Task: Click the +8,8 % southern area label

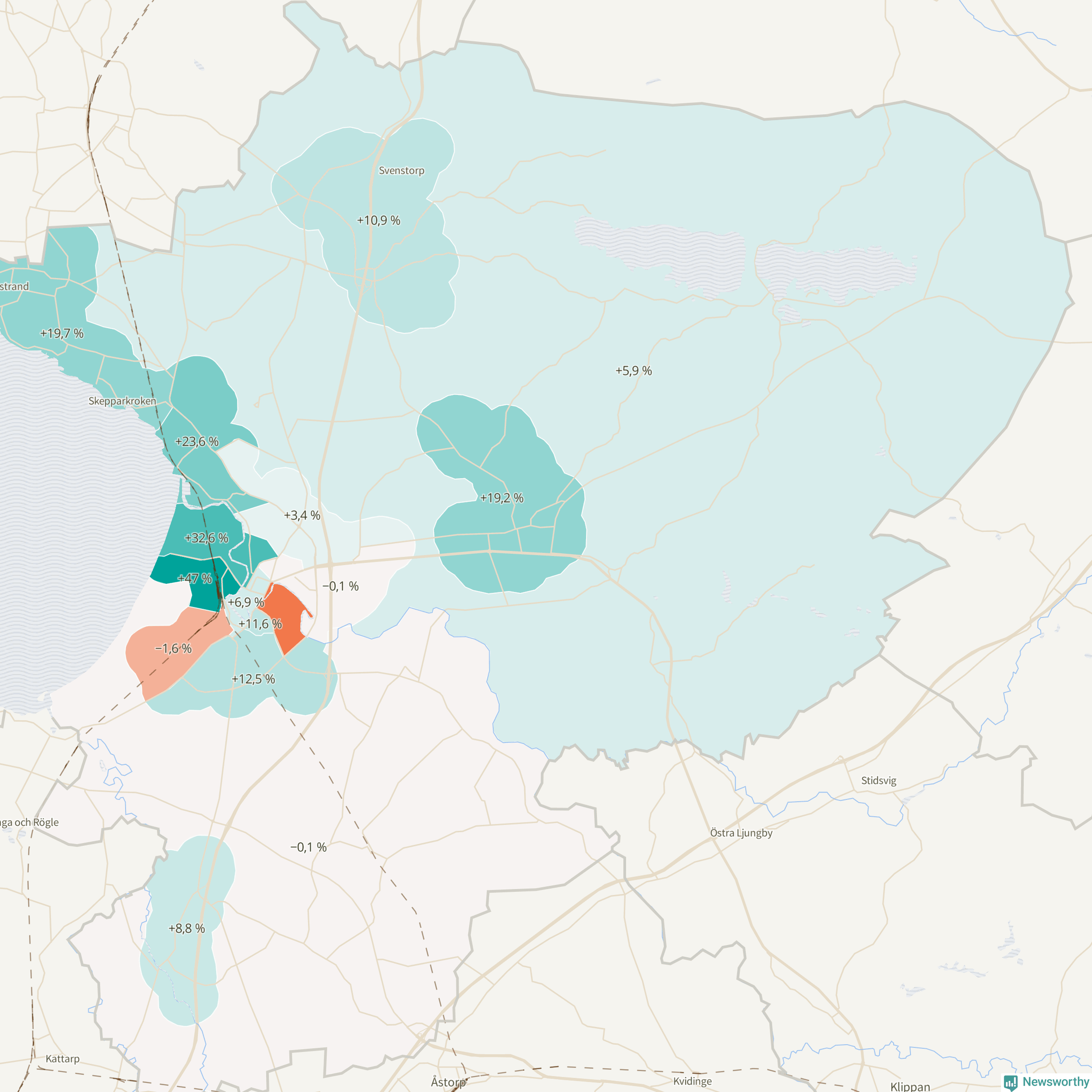Action: click(x=187, y=928)
